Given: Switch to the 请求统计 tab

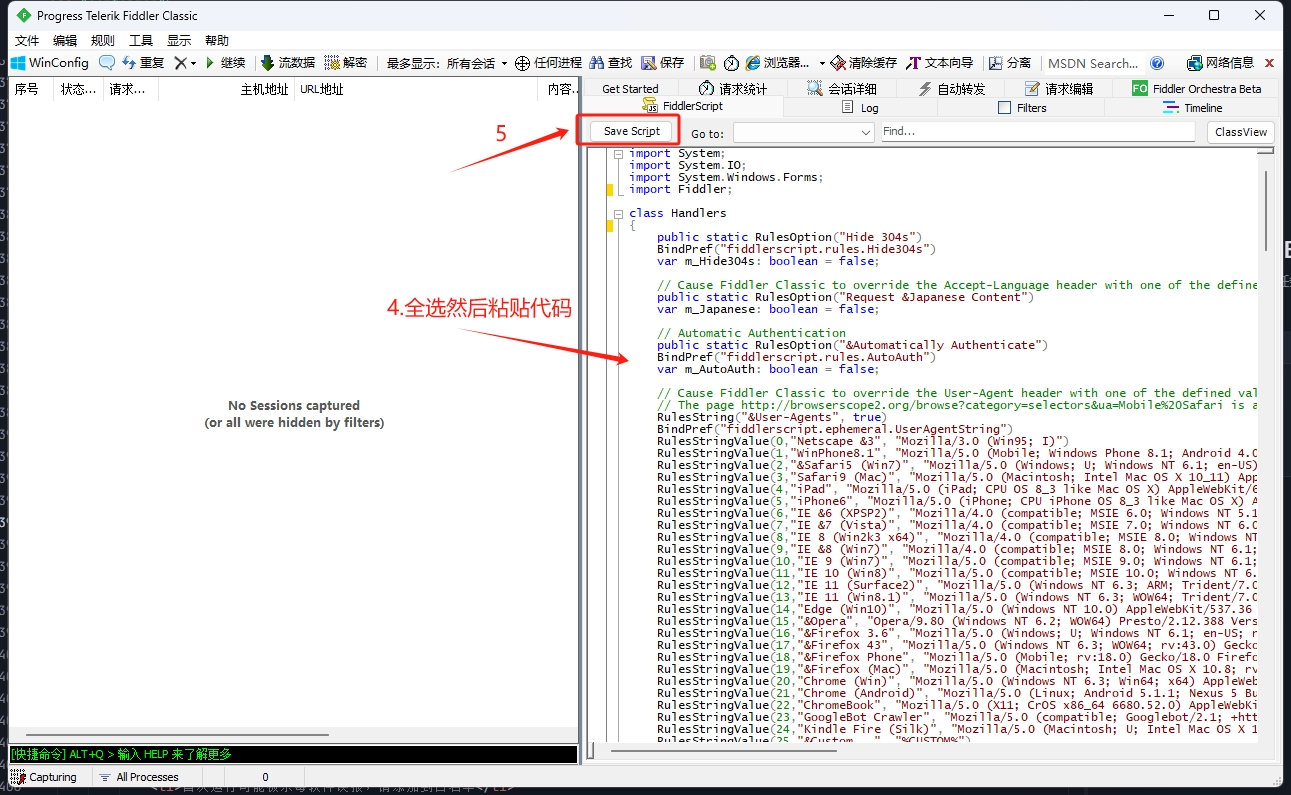Looking at the screenshot, I should [733, 89].
